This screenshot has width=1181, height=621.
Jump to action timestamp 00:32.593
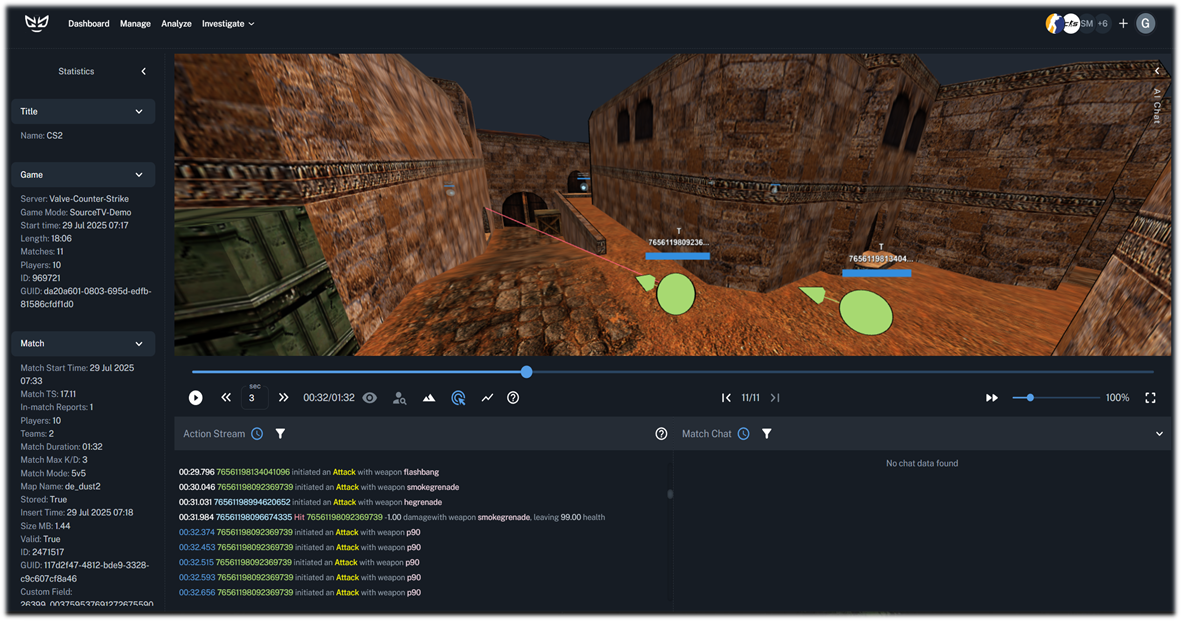click(x=197, y=578)
